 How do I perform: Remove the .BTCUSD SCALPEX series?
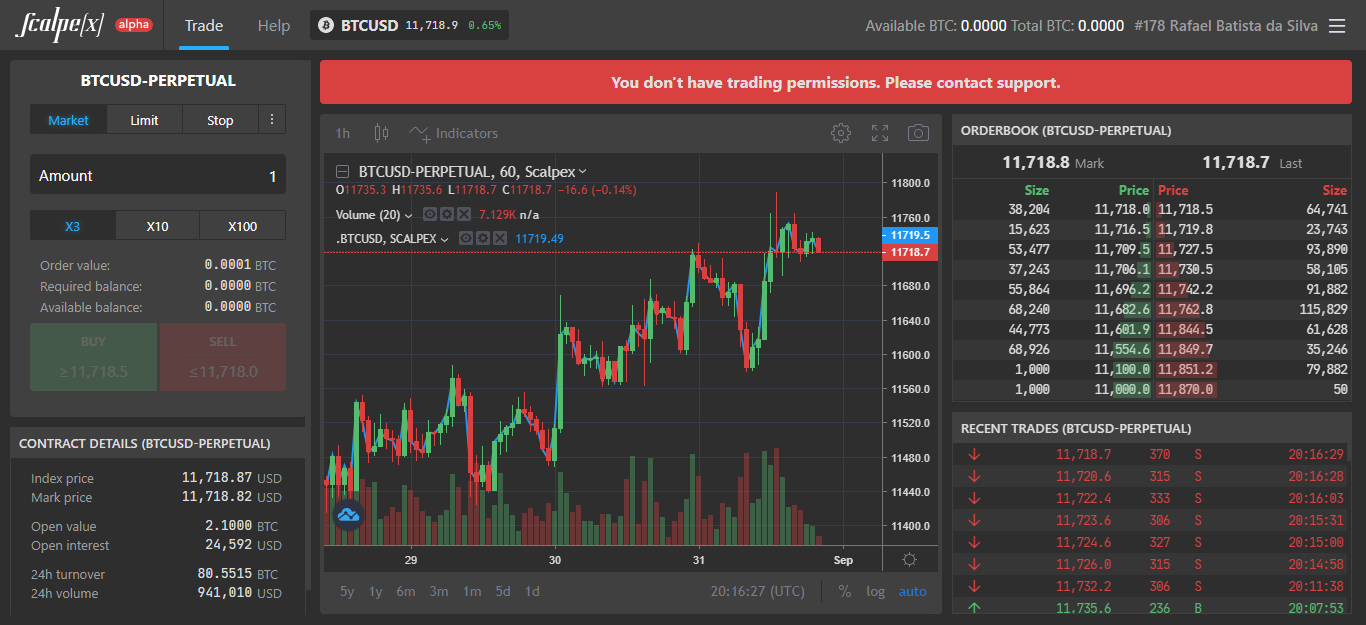tap(500, 238)
